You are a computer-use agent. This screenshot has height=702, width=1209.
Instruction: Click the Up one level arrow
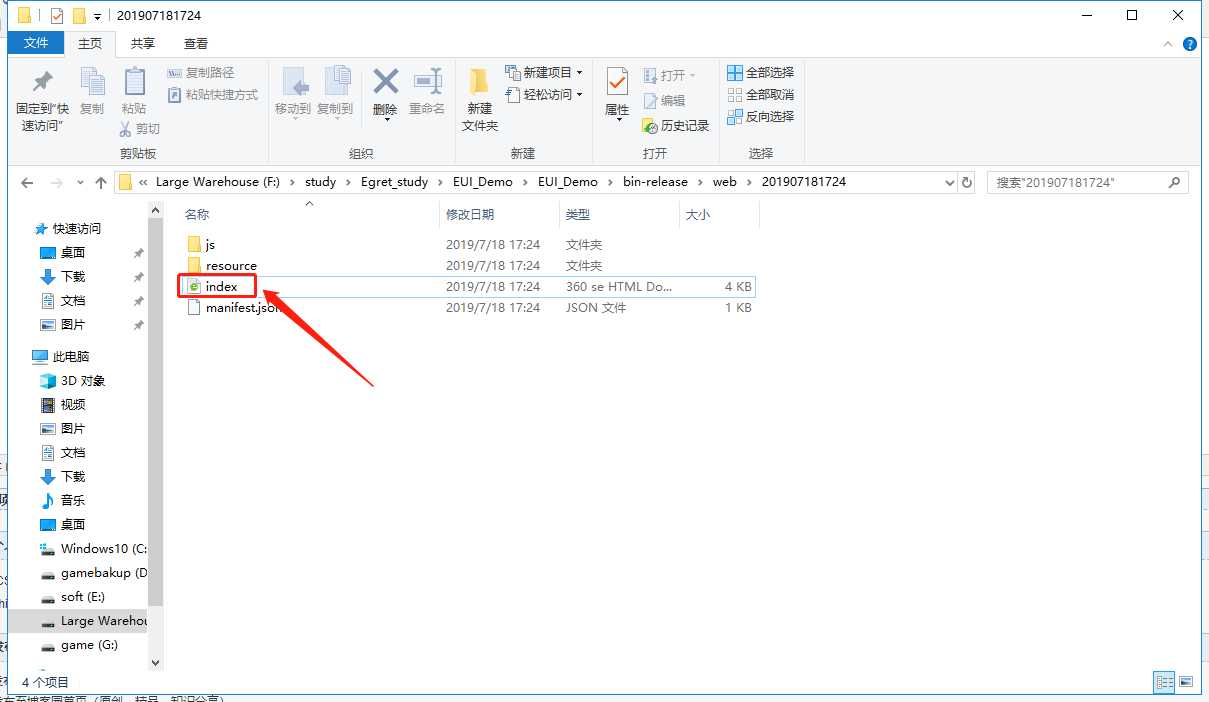click(x=101, y=183)
